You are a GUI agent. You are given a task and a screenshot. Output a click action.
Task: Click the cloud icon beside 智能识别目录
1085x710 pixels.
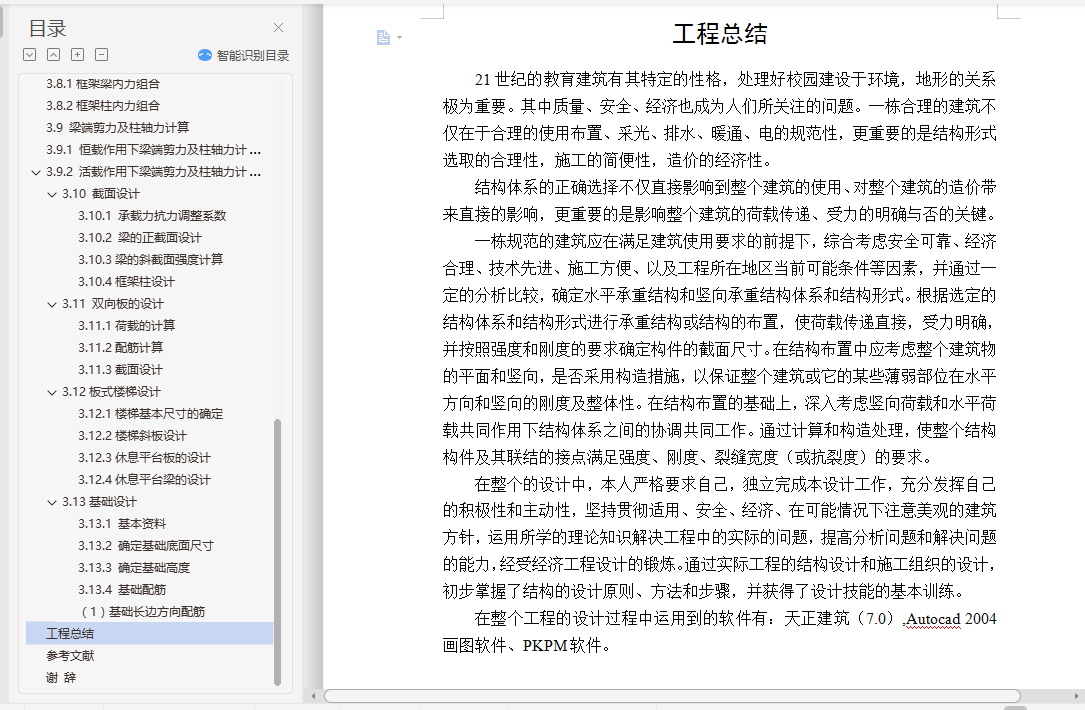205,55
